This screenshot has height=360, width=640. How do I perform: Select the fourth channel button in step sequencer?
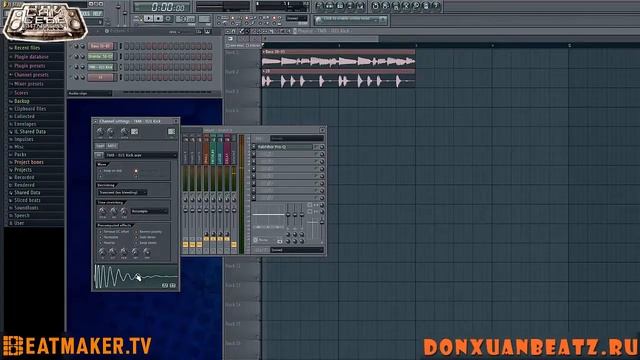pyautogui.click(x=100, y=77)
